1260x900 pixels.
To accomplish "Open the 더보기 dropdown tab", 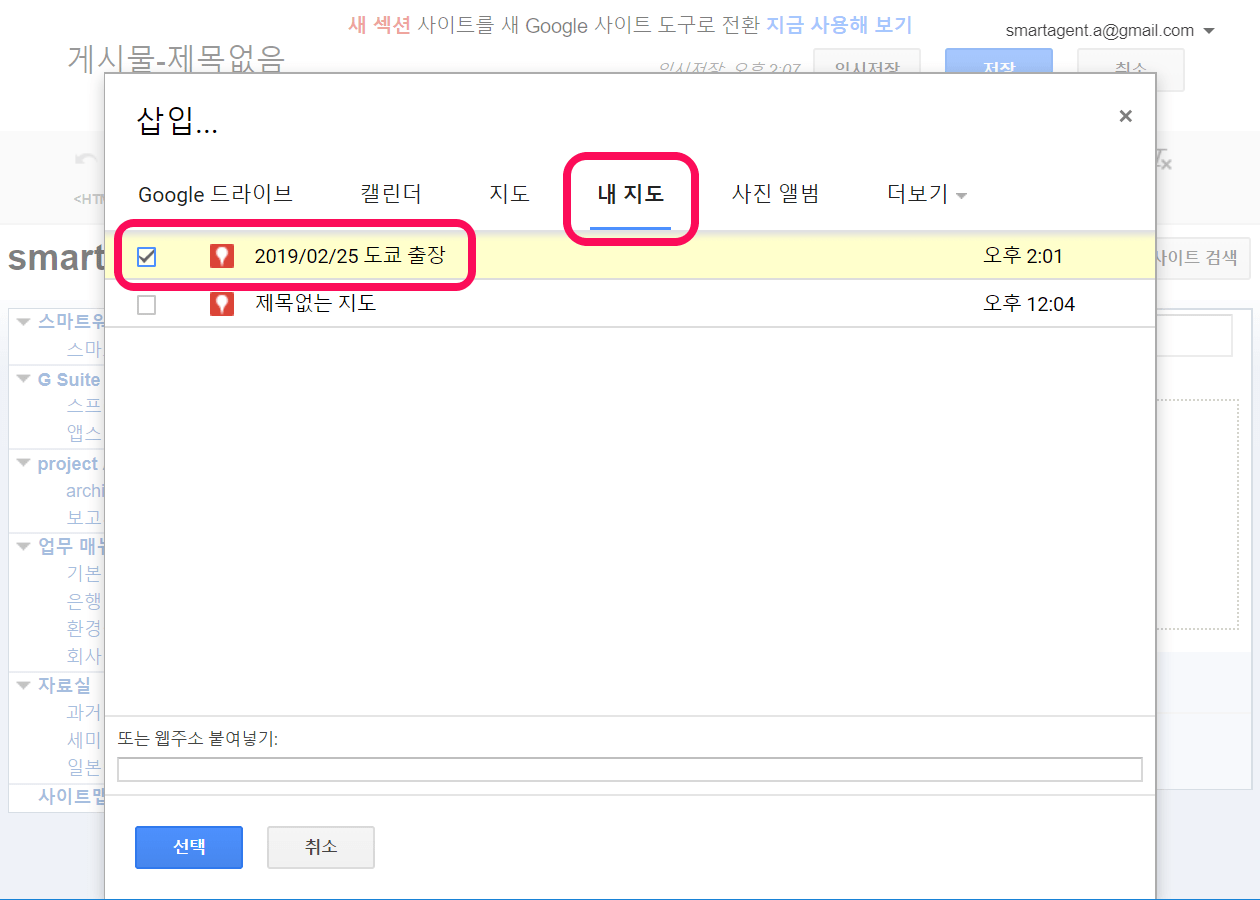I will click(x=926, y=194).
